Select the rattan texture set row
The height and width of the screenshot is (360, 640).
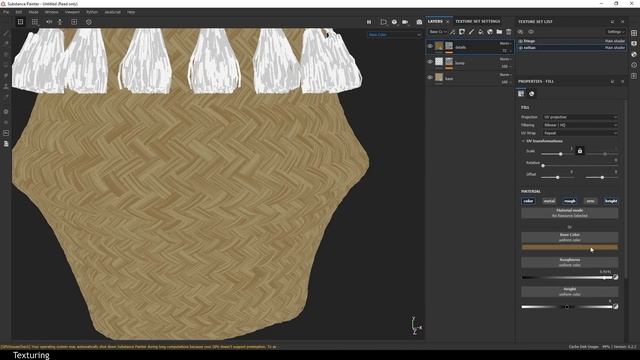(x=571, y=48)
